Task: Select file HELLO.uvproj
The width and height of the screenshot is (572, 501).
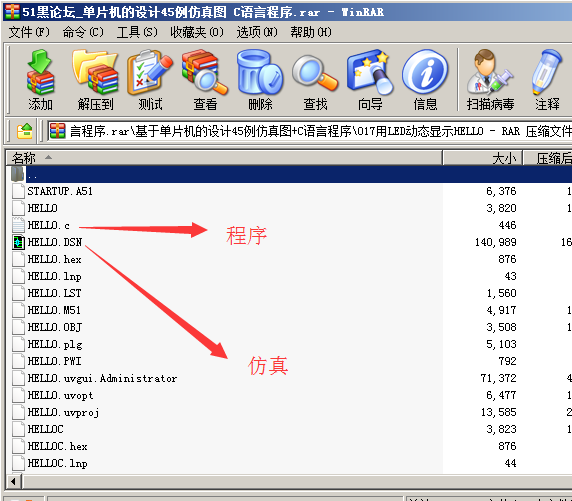Action: [63, 412]
